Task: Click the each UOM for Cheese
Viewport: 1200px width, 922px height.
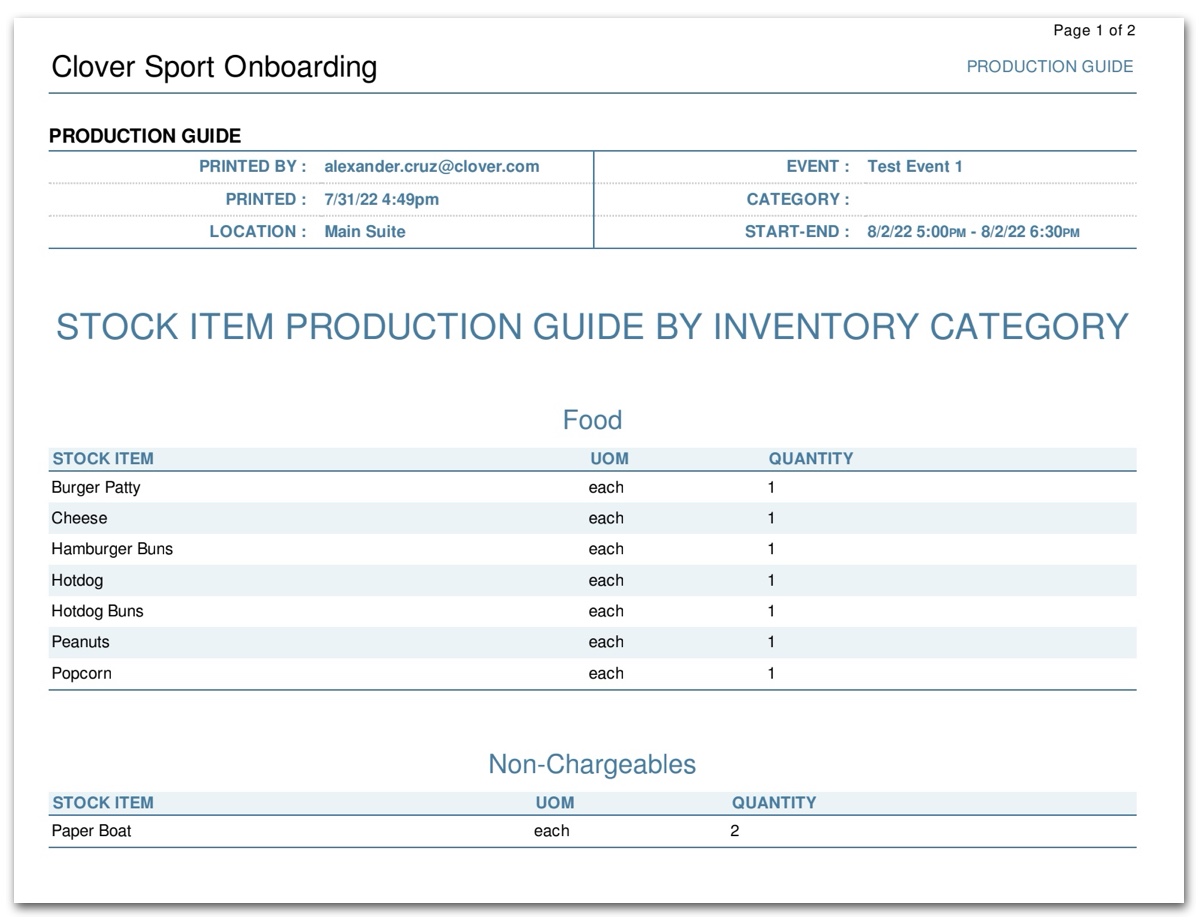Action: pos(606,518)
